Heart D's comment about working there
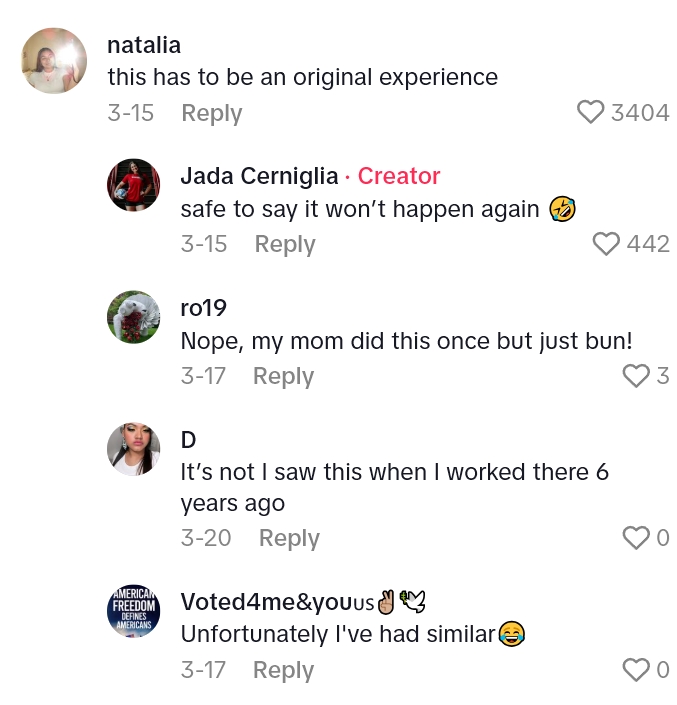677x705 pixels. click(x=636, y=538)
